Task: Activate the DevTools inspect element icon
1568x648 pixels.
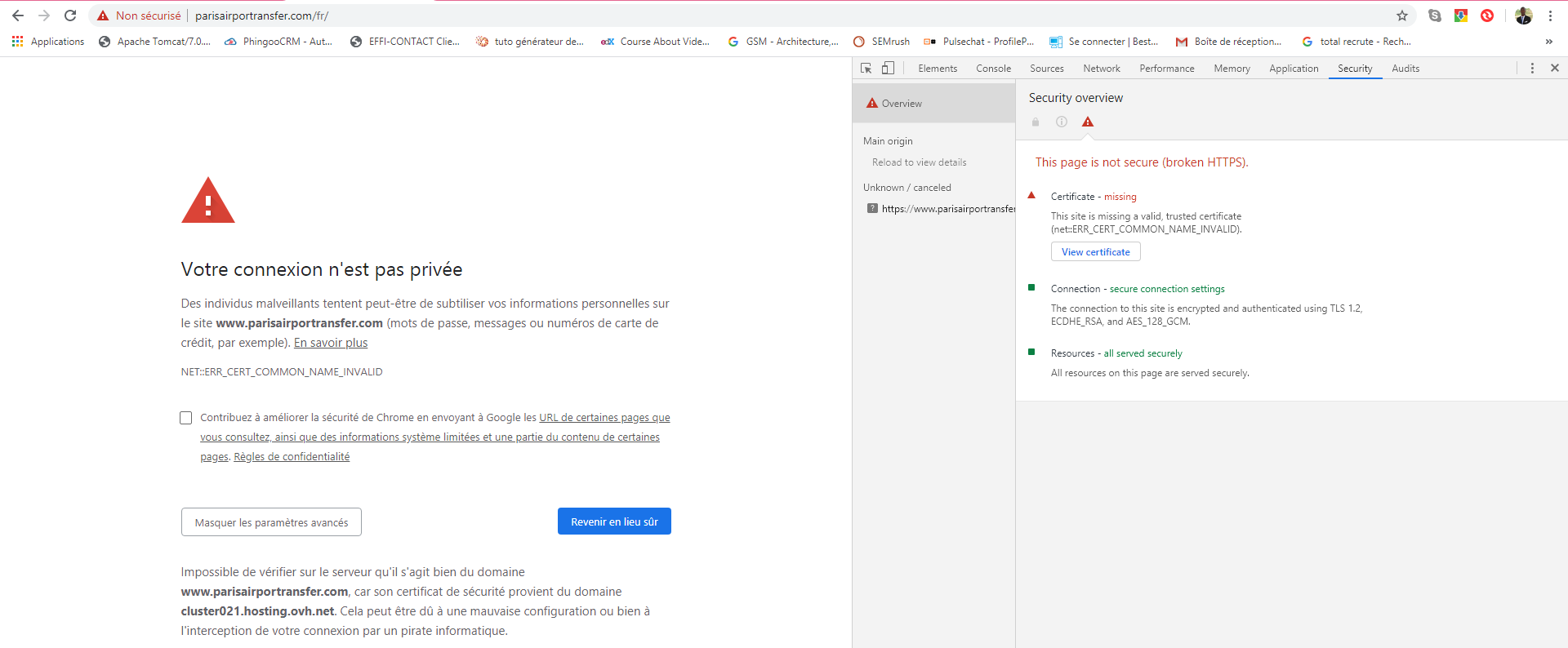Action: [x=866, y=69]
